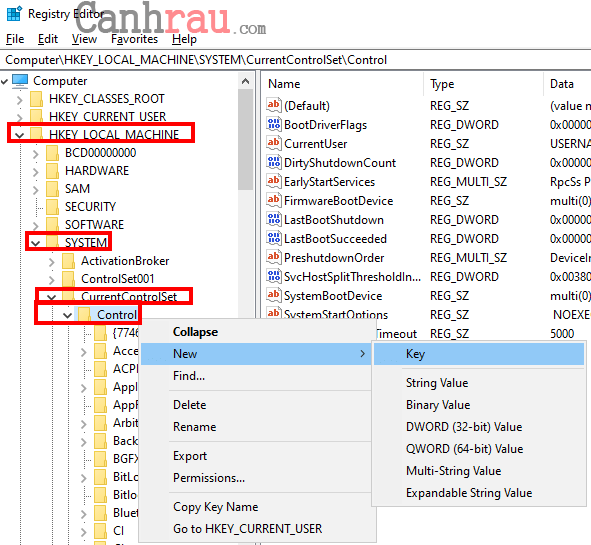The image size is (591, 545).
Task: Choose Permissions... in the context menu
Action: (x=256, y=478)
